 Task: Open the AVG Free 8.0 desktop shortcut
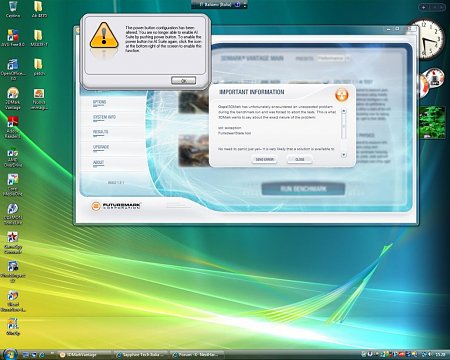(13, 37)
